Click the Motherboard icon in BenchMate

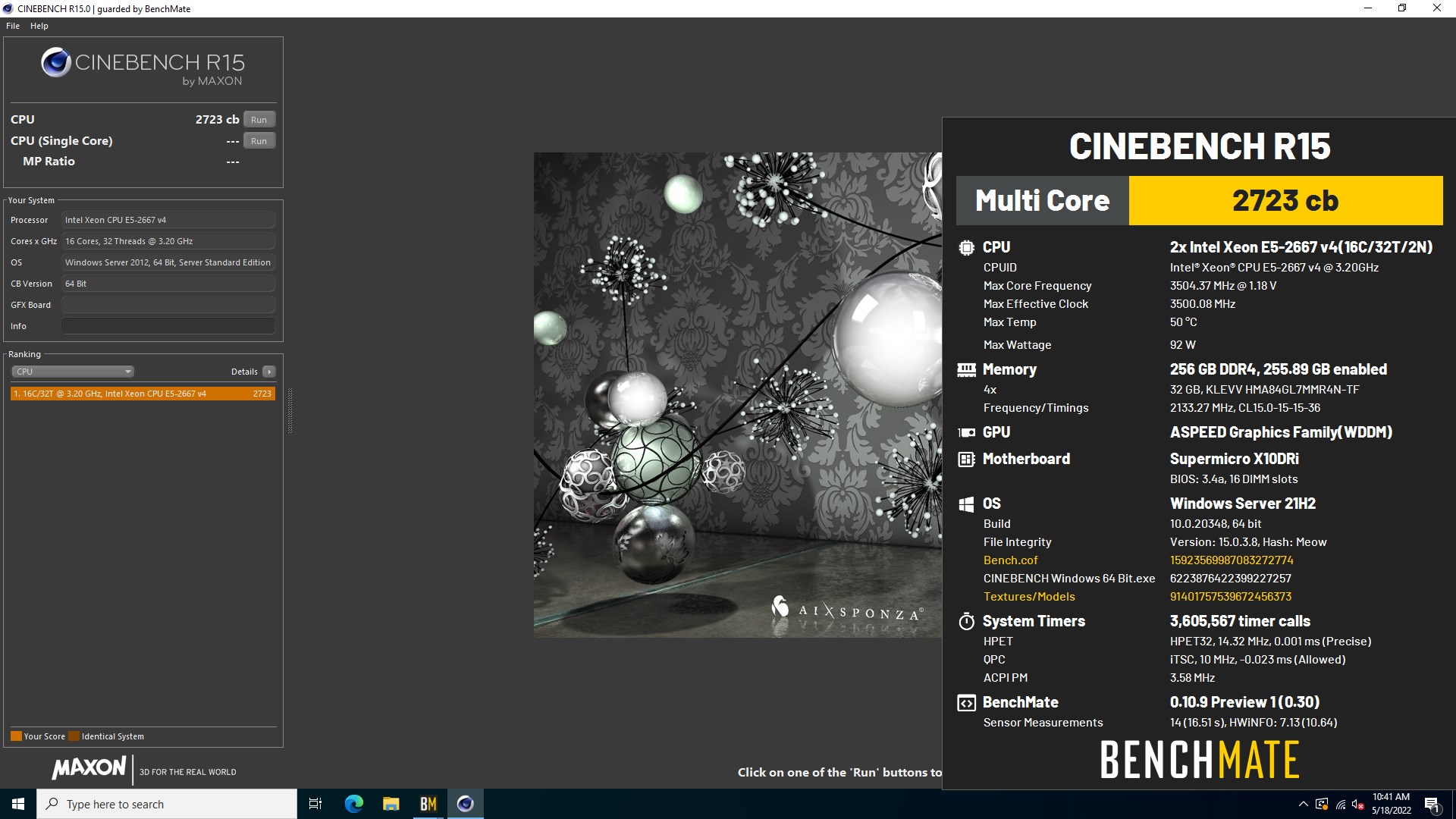click(966, 459)
